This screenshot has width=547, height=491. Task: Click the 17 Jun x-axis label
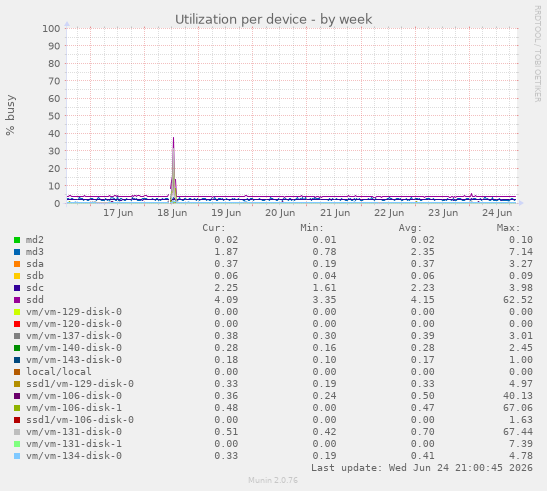click(118, 213)
